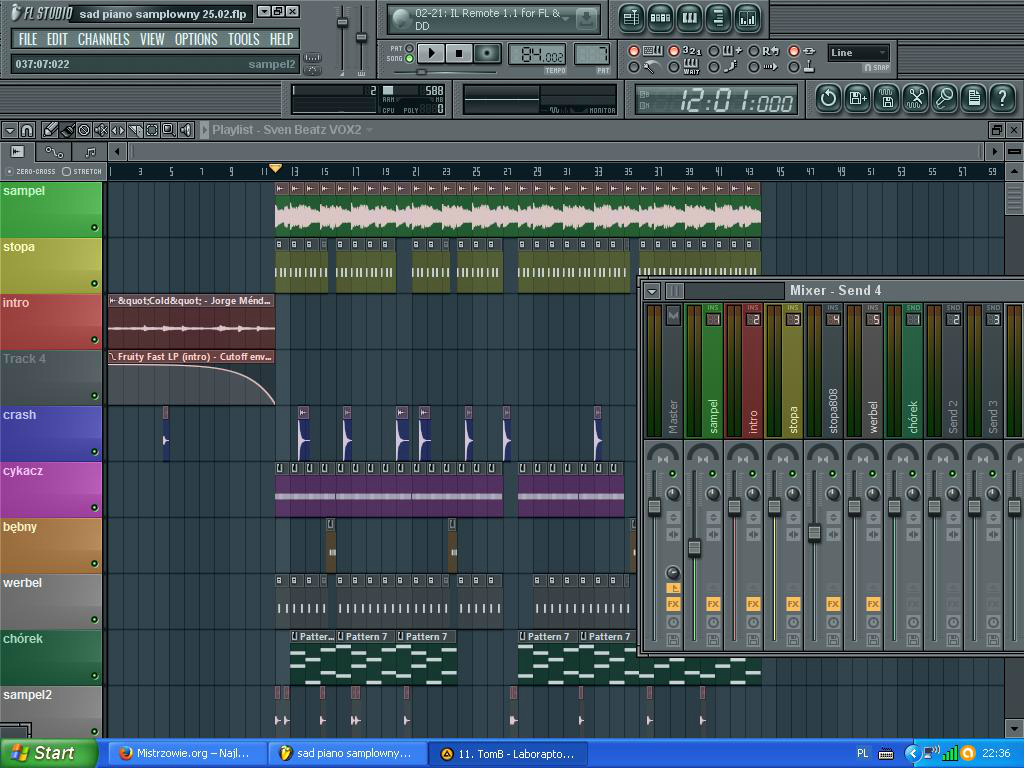Select the Paint brush tool in Playlist
The height and width of the screenshot is (768, 1024).
67,130
